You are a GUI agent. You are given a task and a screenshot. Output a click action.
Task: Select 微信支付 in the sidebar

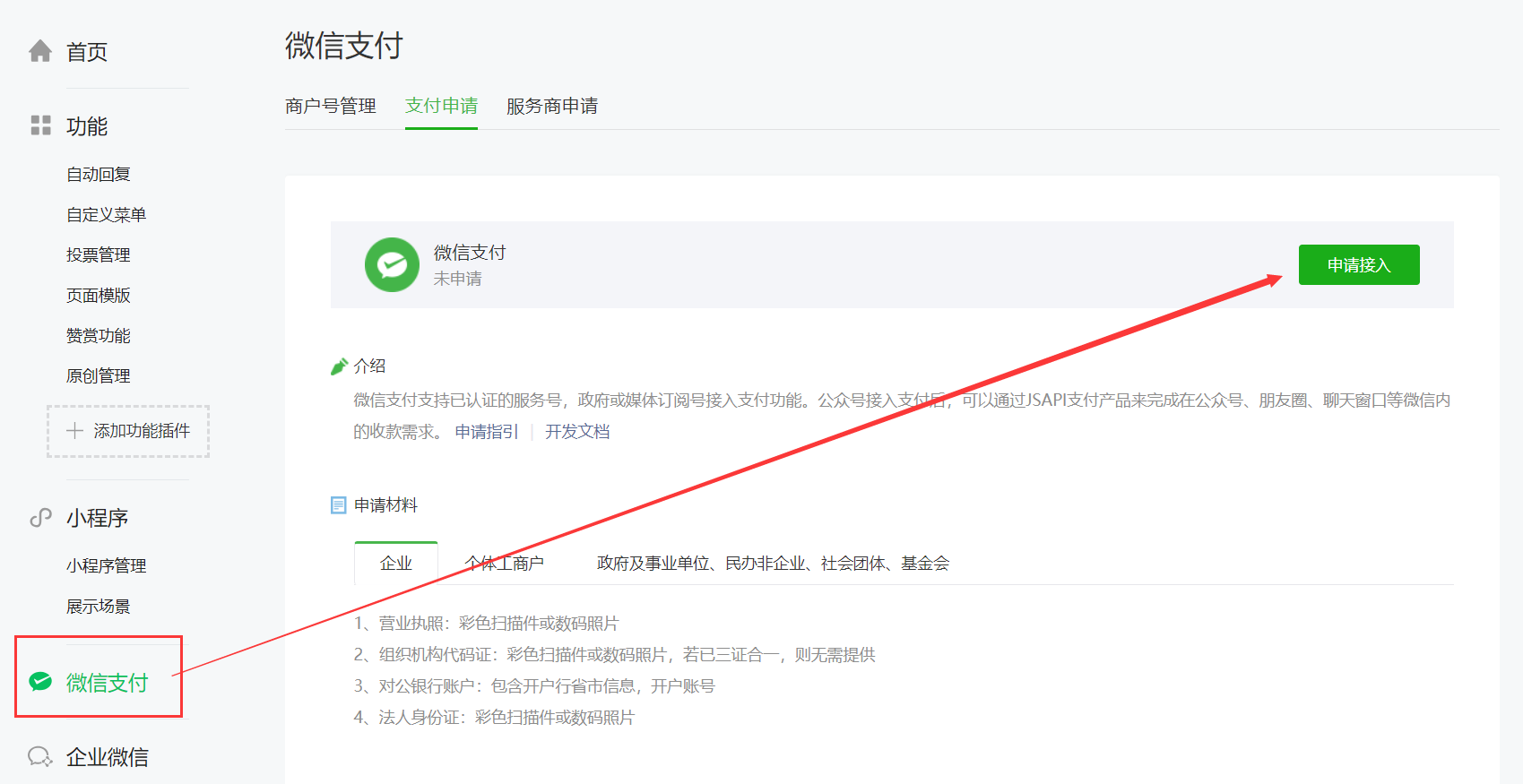coord(107,683)
